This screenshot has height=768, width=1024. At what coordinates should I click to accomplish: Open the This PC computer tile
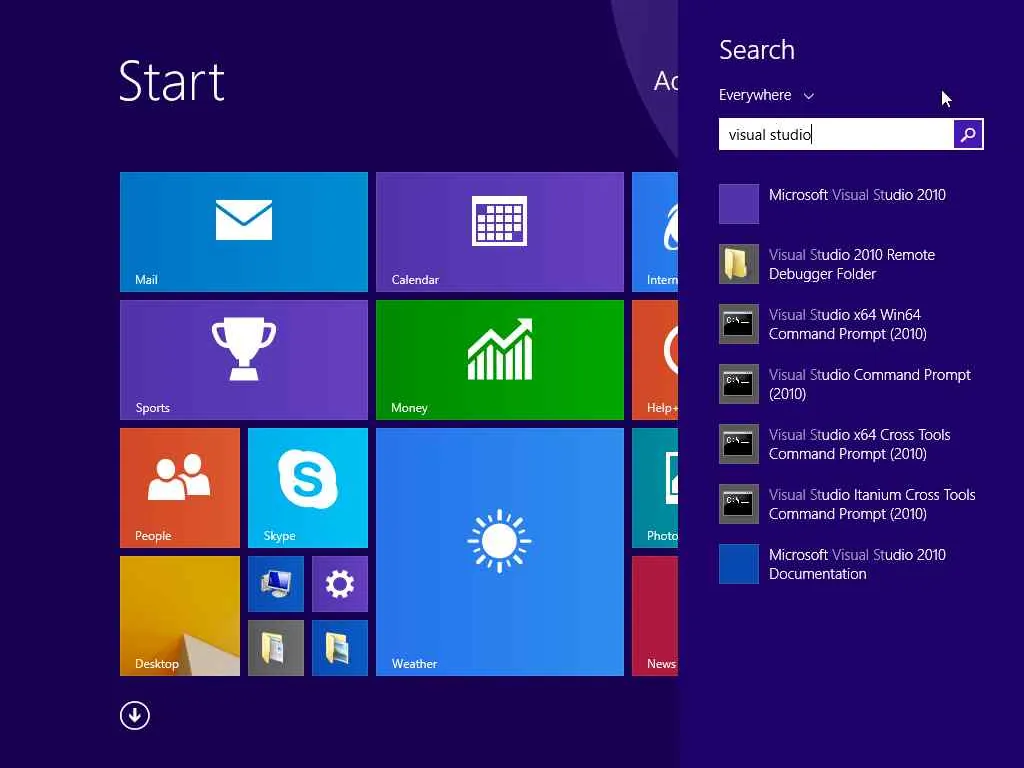[276, 584]
